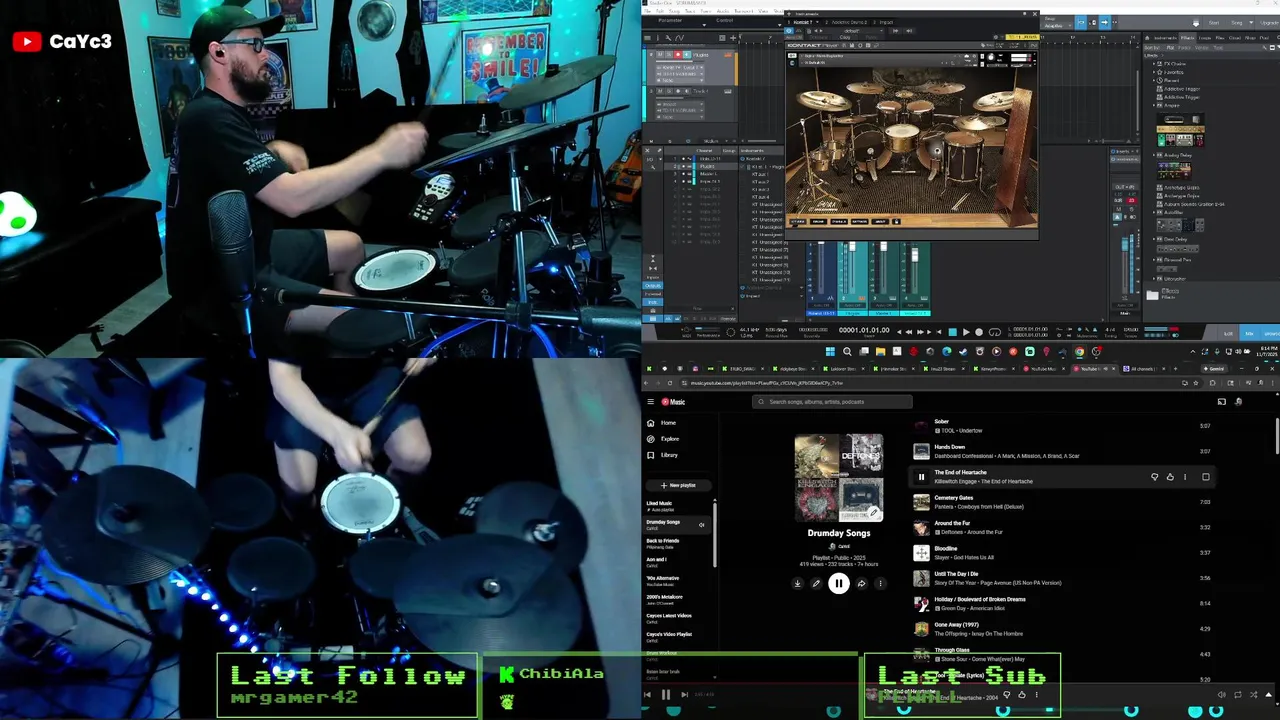The width and height of the screenshot is (1280, 720).
Task: Rewind in the Studio One transport
Action: click(x=909, y=332)
